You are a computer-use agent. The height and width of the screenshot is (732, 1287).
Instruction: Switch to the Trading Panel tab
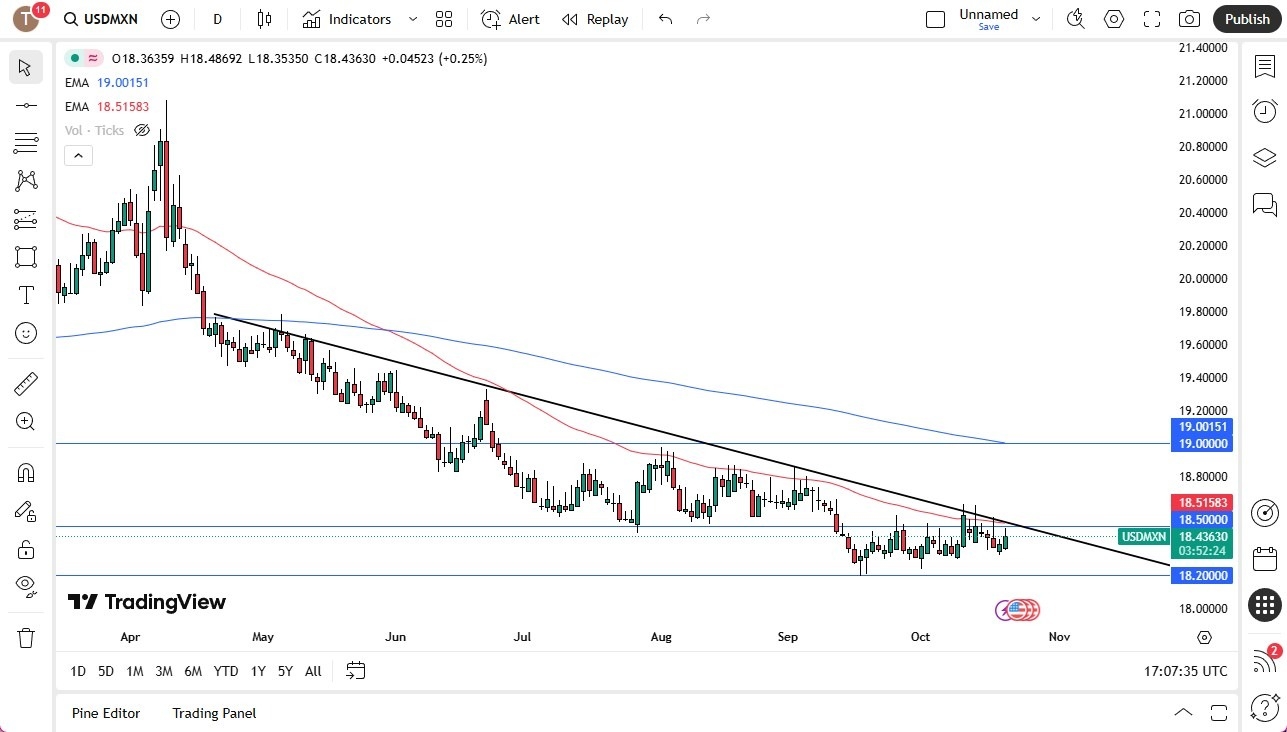(x=213, y=713)
